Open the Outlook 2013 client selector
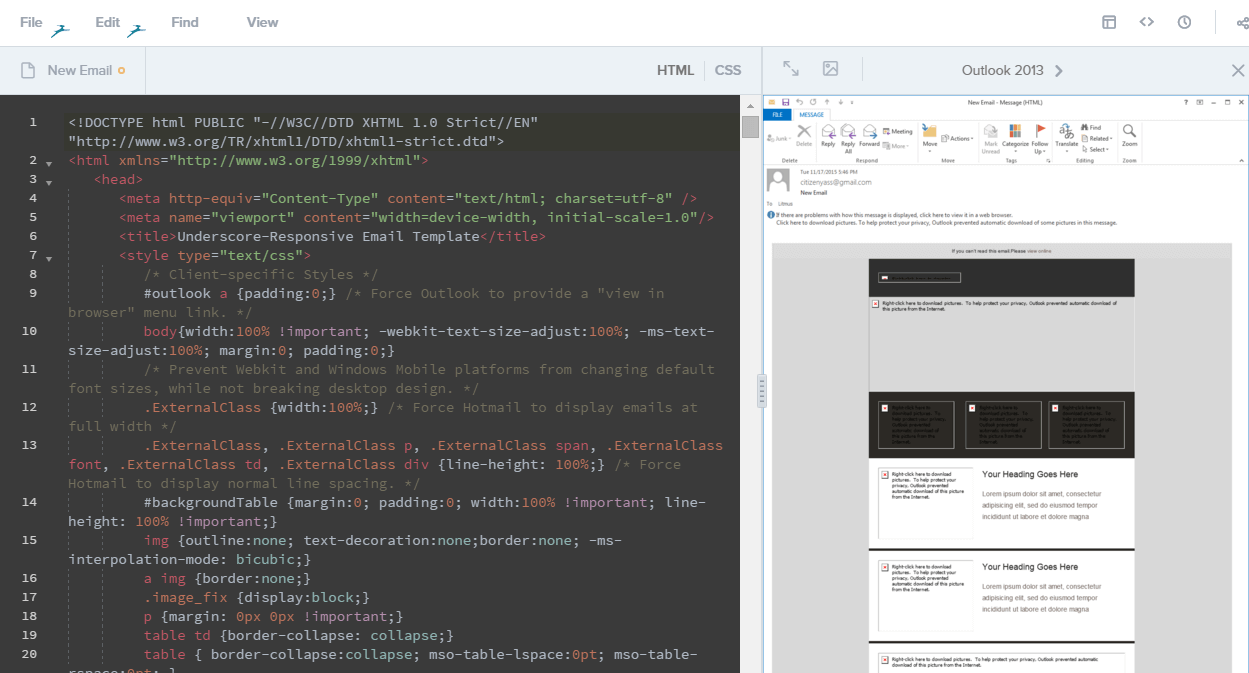This screenshot has width=1249, height=673. (x=1012, y=70)
